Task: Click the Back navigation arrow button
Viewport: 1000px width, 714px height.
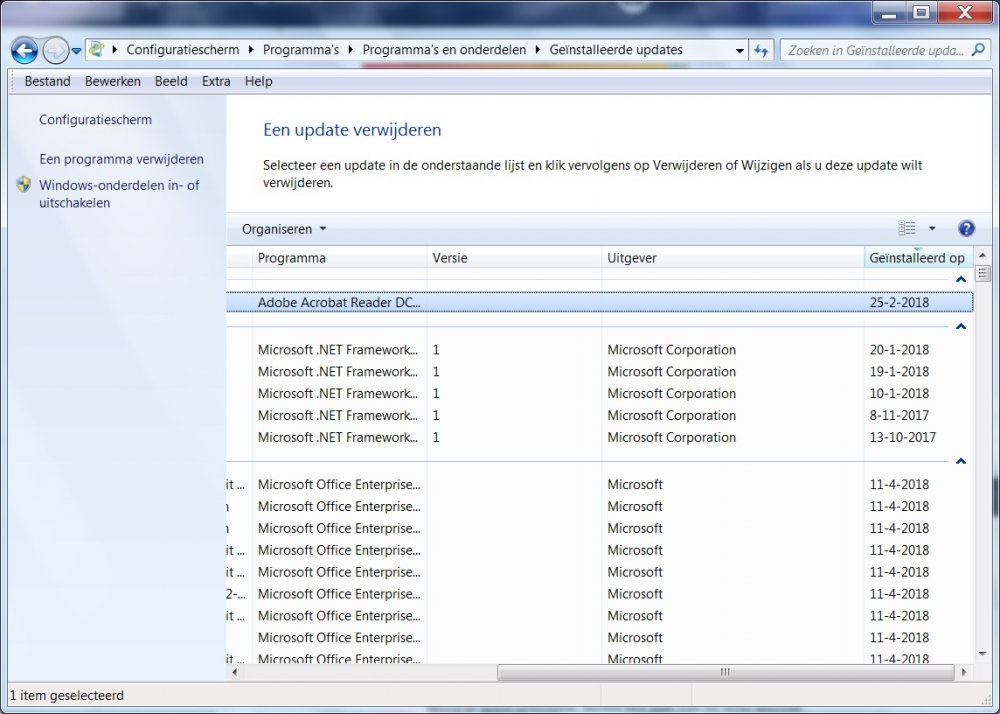Action: [25, 50]
